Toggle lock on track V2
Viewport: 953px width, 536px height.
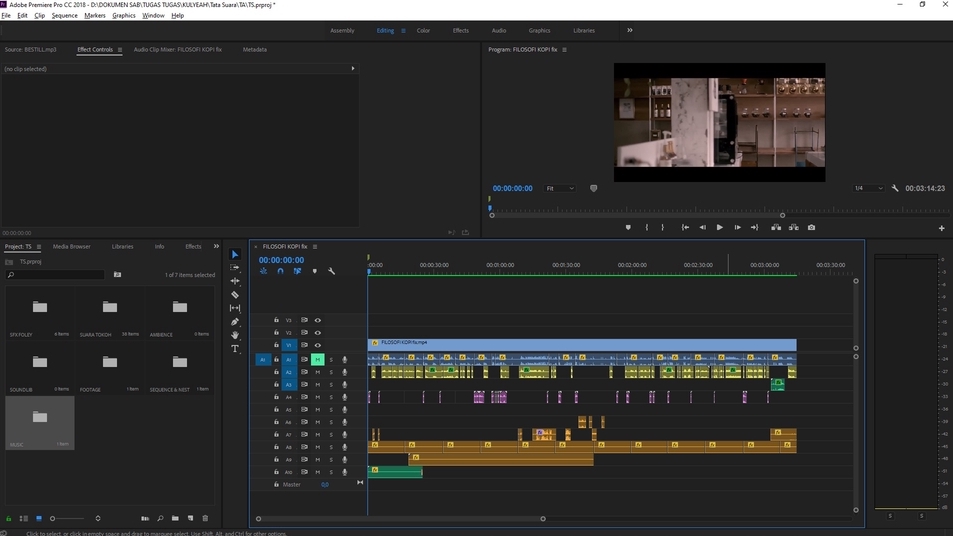(276, 333)
